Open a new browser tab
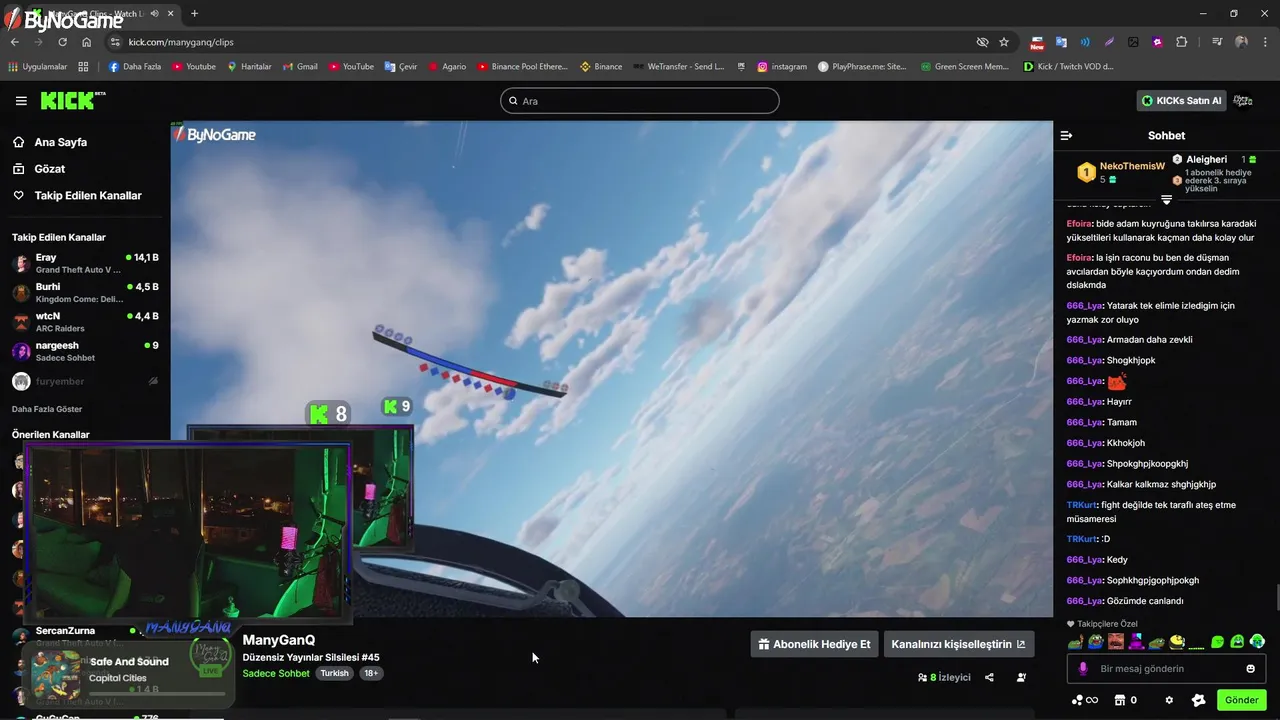This screenshot has height=720, width=1280. [194, 14]
